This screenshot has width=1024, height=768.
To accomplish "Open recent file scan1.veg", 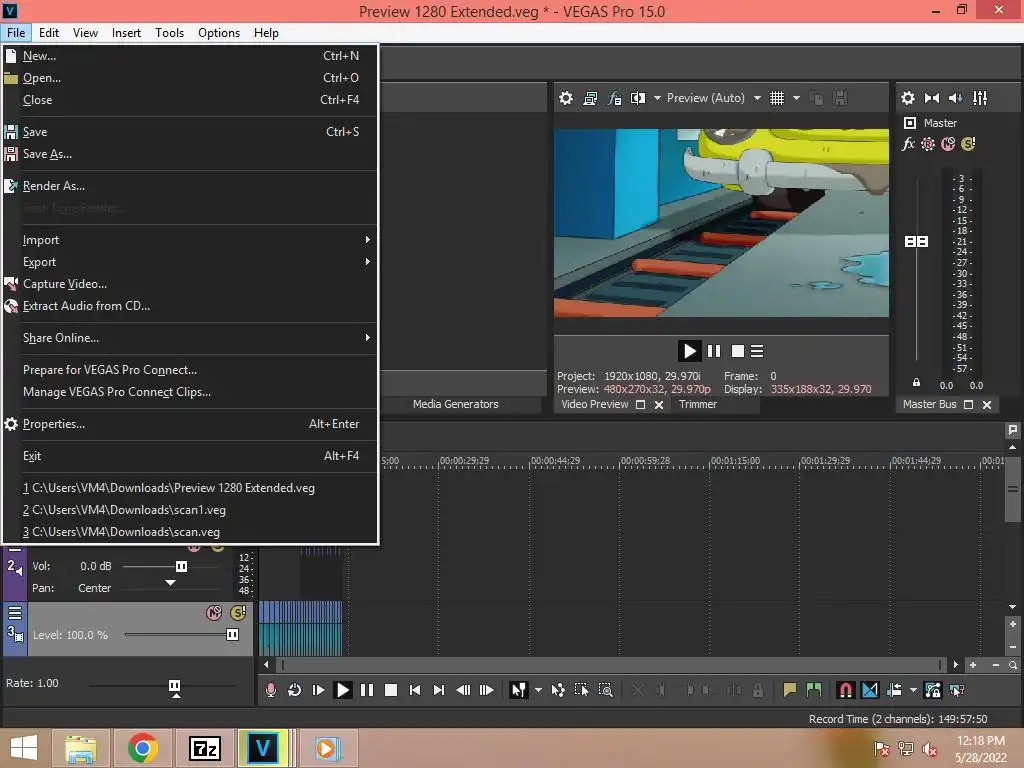I will [189, 510].
